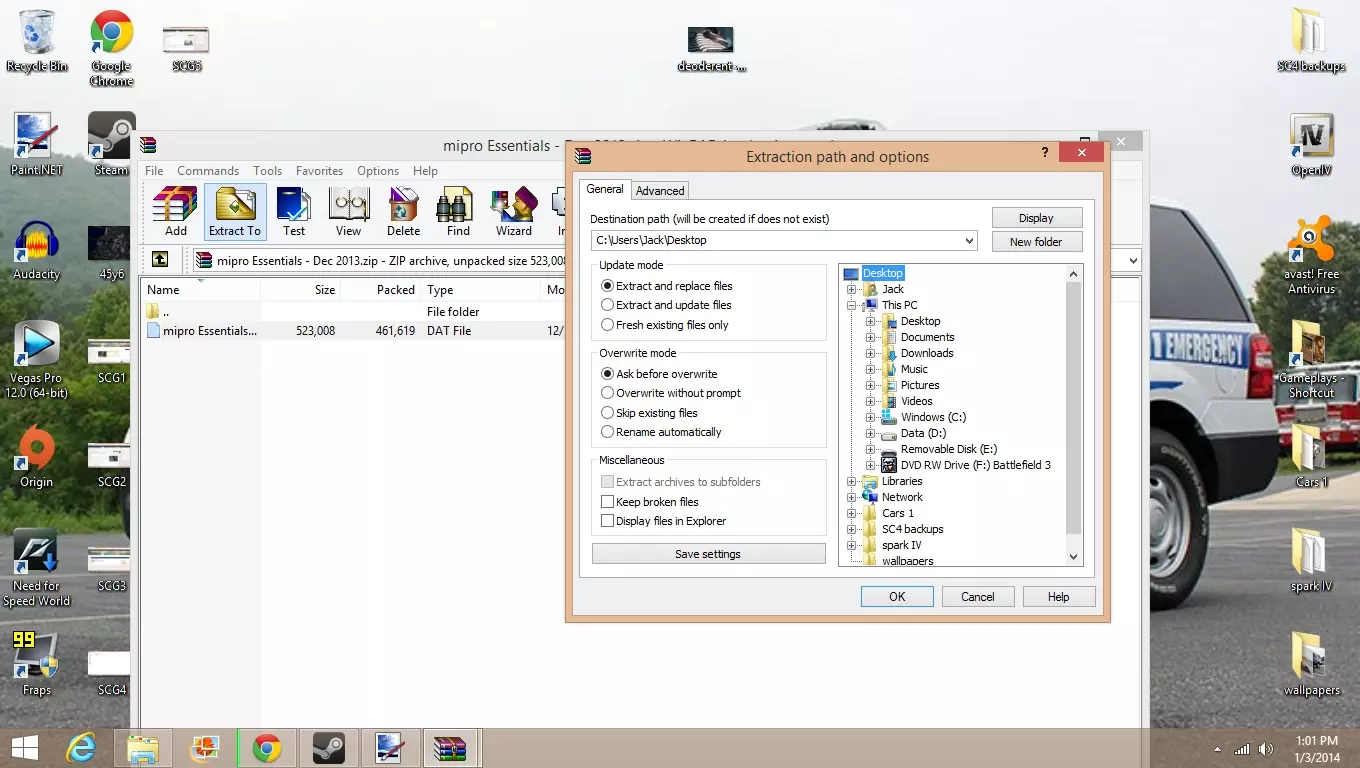Choose Extract and replace files option

pos(666,286)
